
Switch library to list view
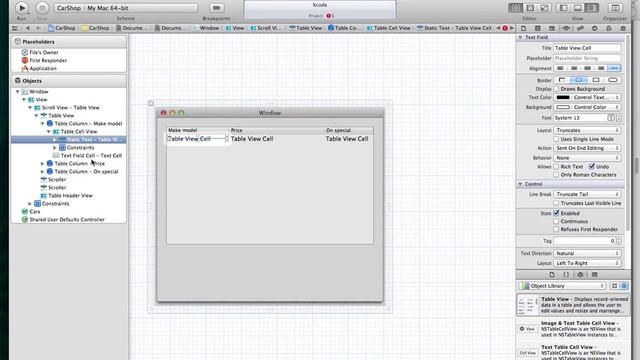(624, 286)
